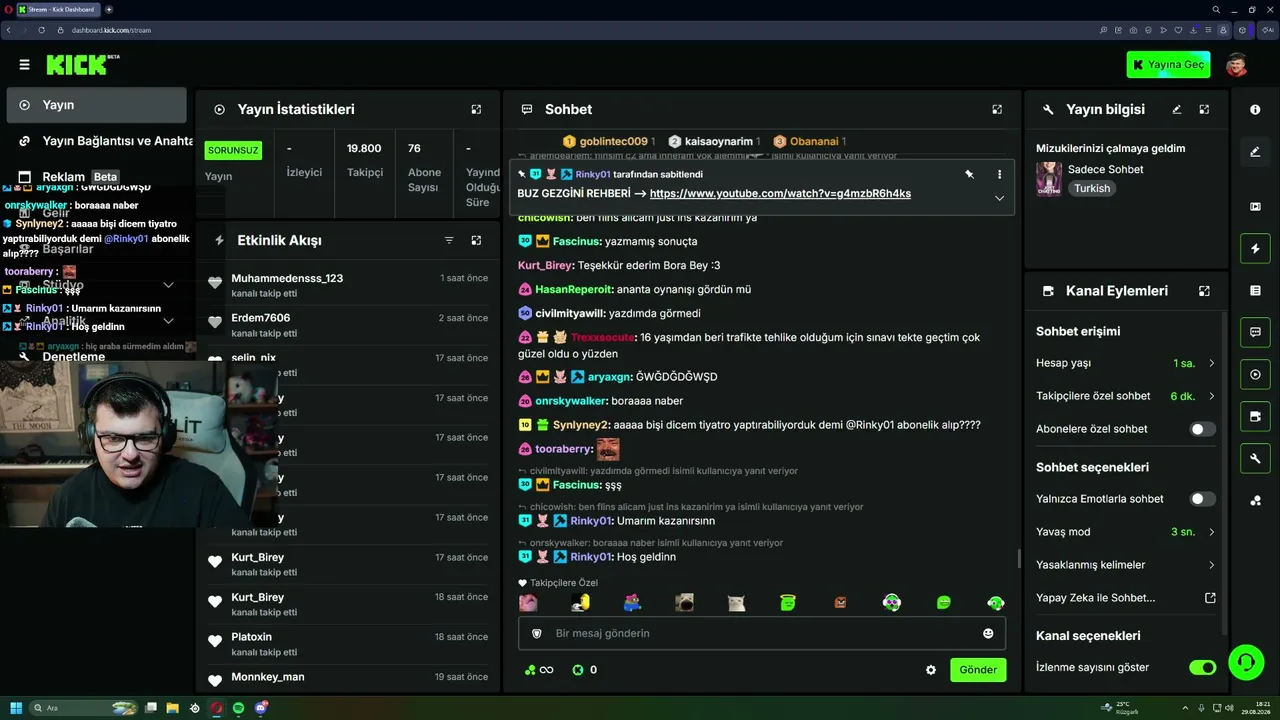Click the Kick logo
Viewport: 1280px width, 720px height.
click(77, 65)
